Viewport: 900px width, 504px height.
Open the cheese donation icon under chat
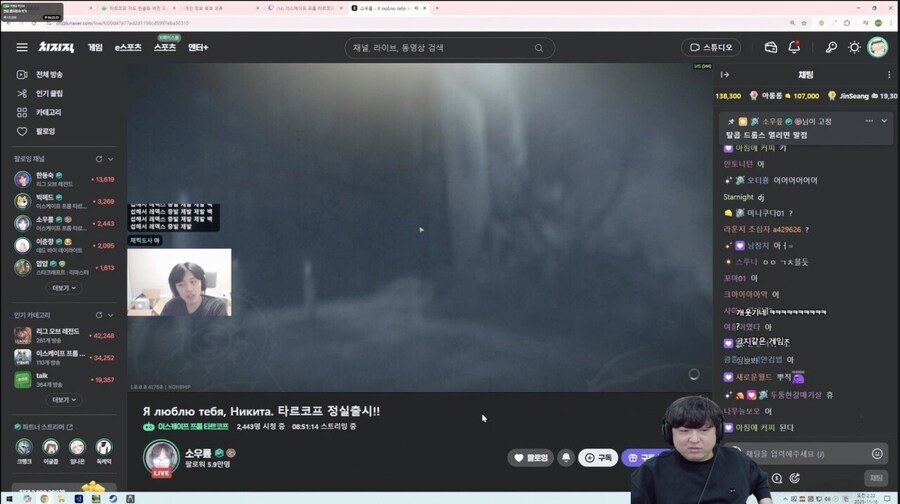(777, 478)
